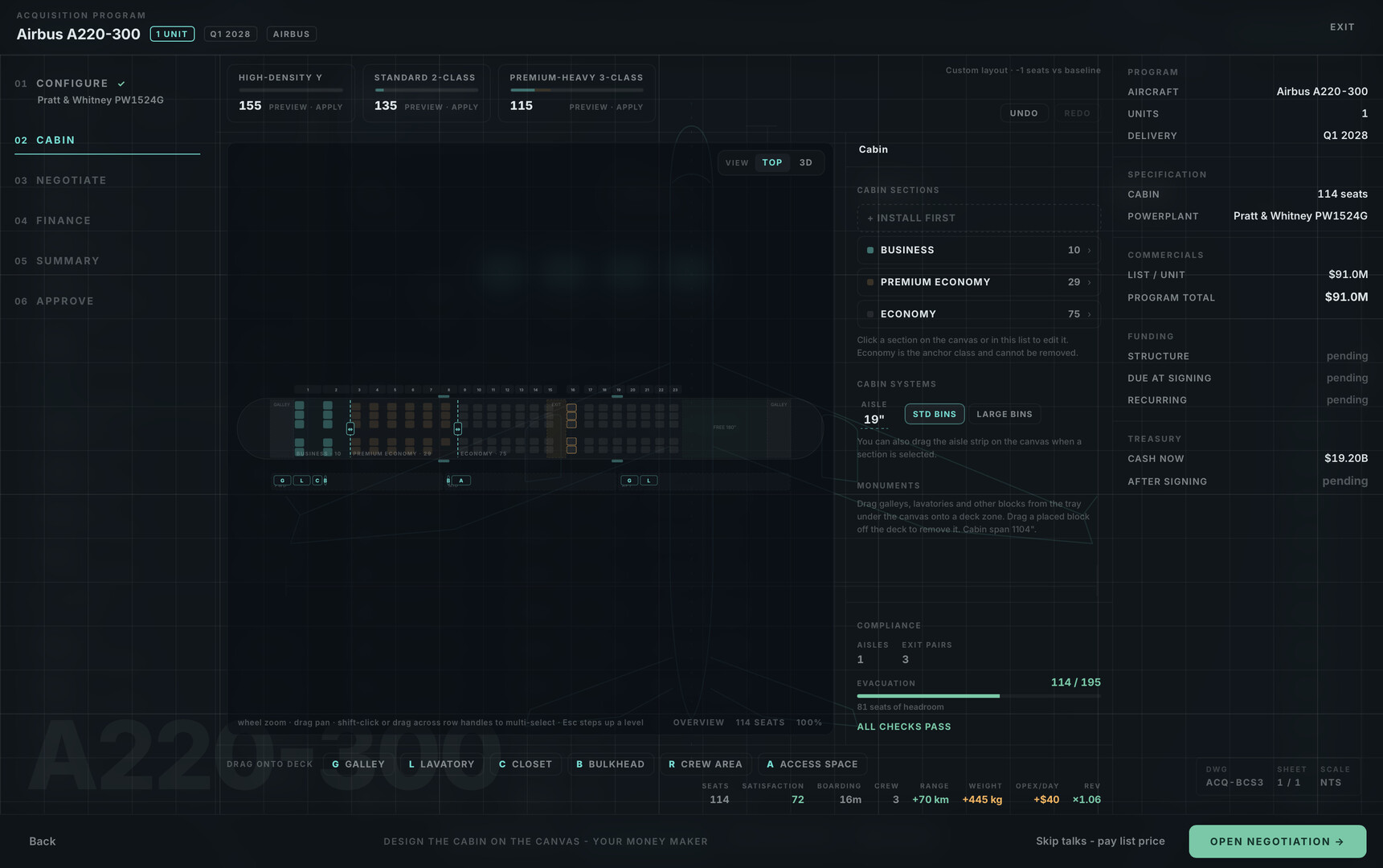Click the row 1 handle above the cabin

click(x=308, y=390)
